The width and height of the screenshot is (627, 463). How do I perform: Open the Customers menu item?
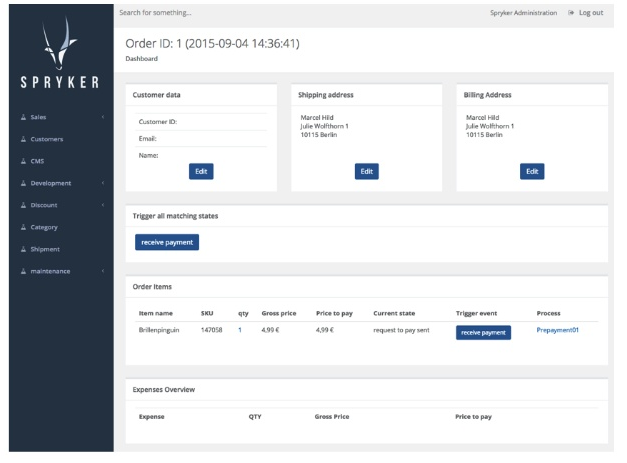(x=47, y=139)
